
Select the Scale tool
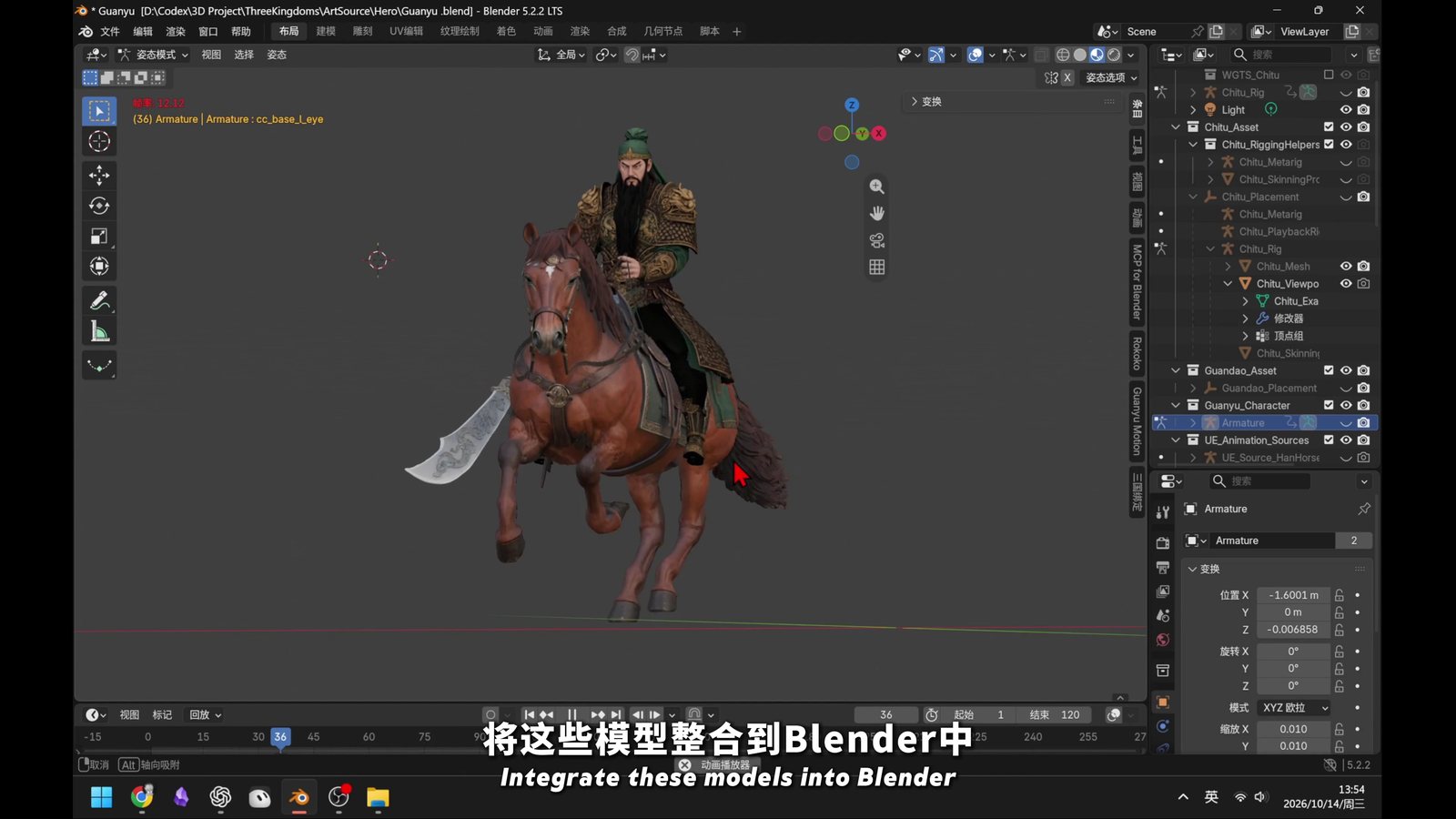[x=99, y=236]
